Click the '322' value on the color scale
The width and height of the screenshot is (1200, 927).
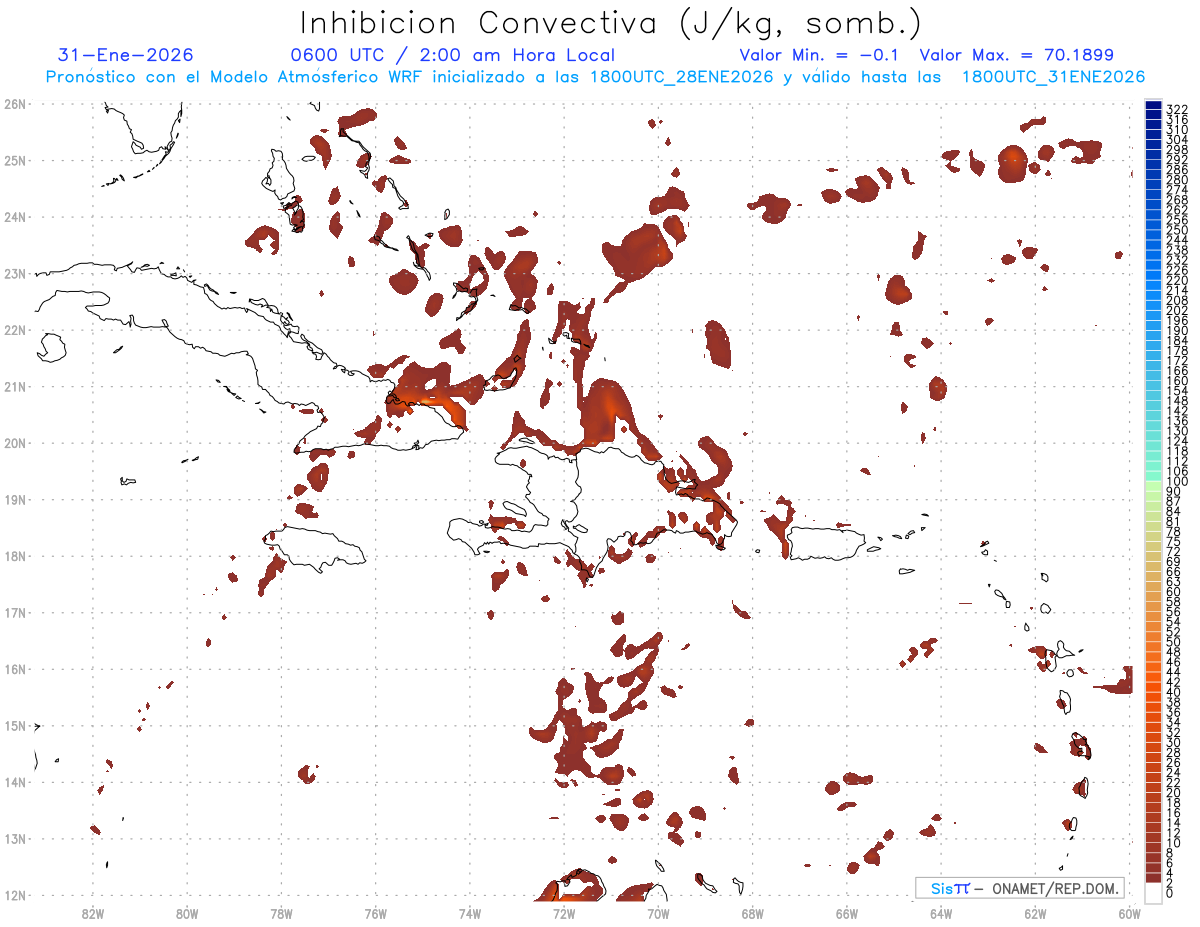click(1177, 109)
